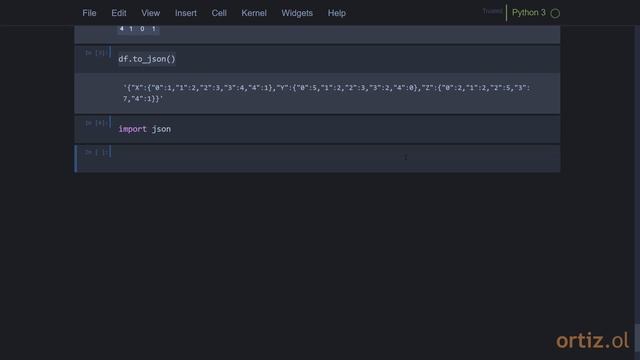
Task: Click the vertical scrollbar thumb at right edge
Action: point(637,337)
